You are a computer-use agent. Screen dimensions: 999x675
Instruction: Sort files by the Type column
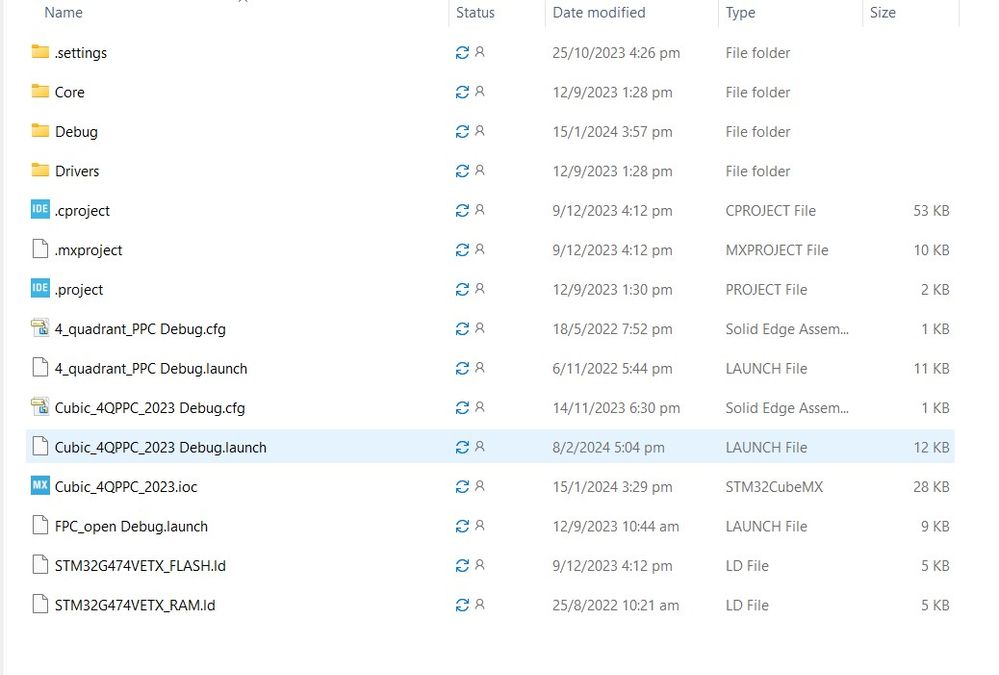click(740, 12)
